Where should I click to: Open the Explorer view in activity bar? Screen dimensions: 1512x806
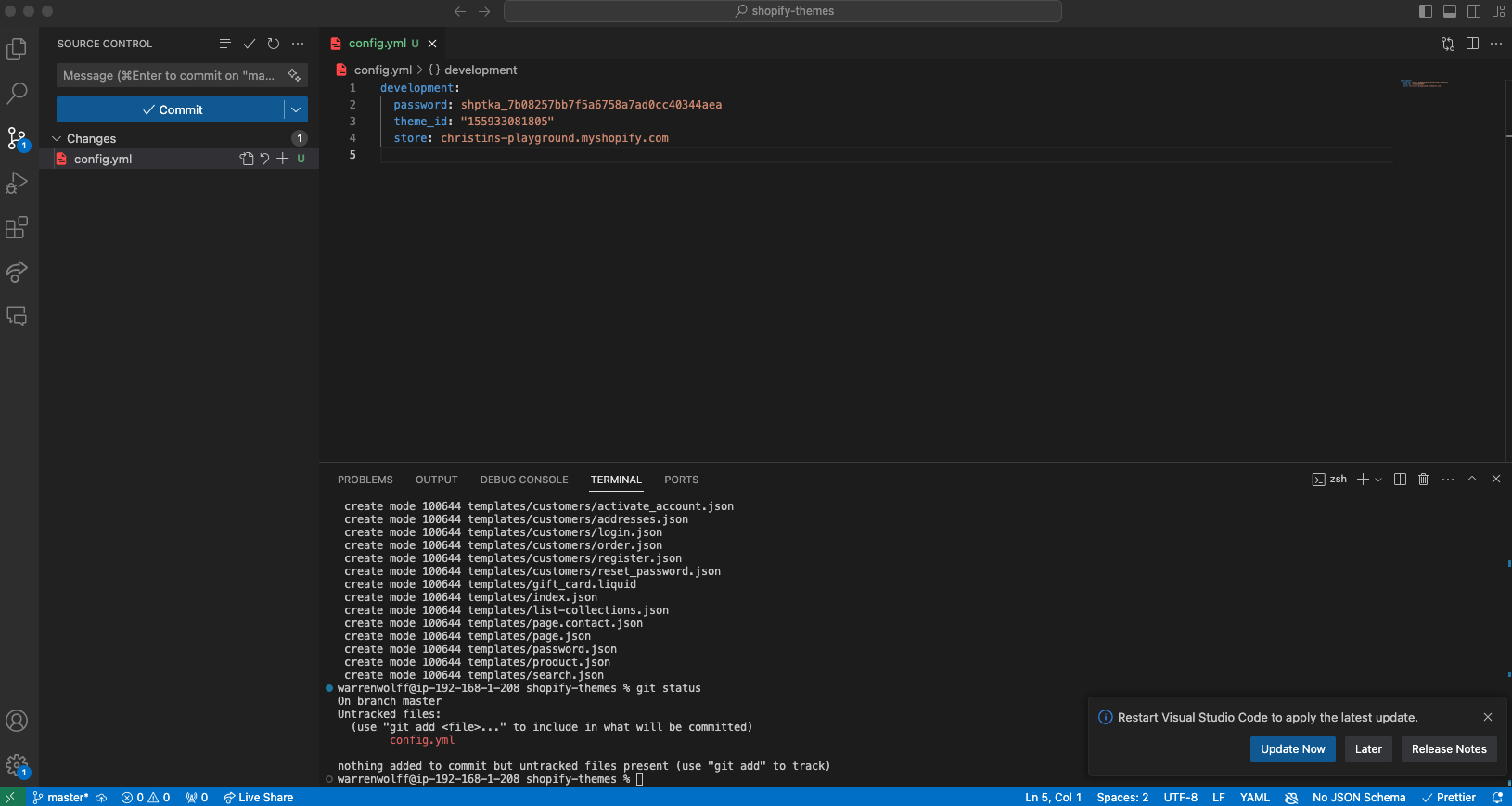click(17, 49)
